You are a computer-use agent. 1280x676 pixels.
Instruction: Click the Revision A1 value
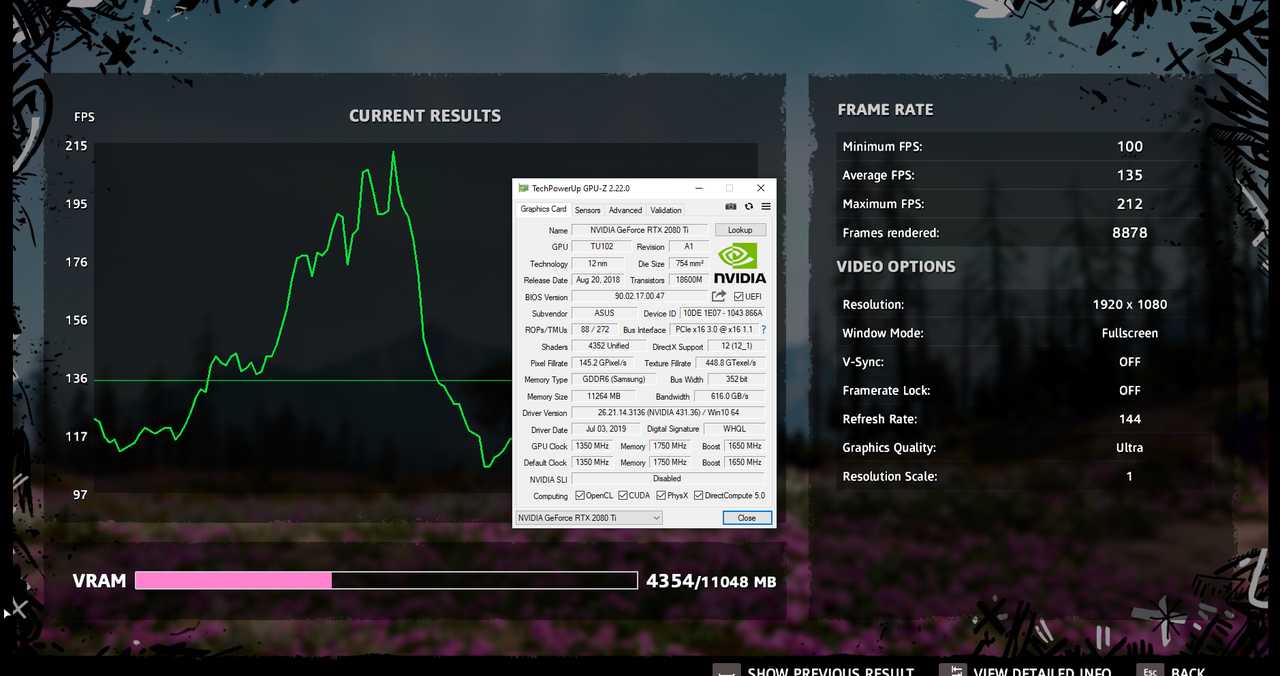pyautogui.click(x=689, y=247)
